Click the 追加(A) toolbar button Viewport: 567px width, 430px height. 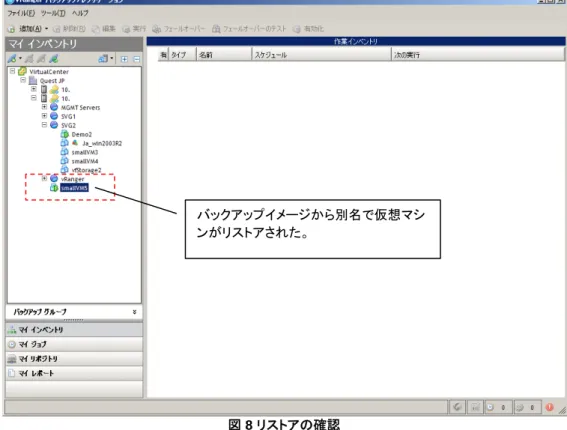tap(25, 29)
